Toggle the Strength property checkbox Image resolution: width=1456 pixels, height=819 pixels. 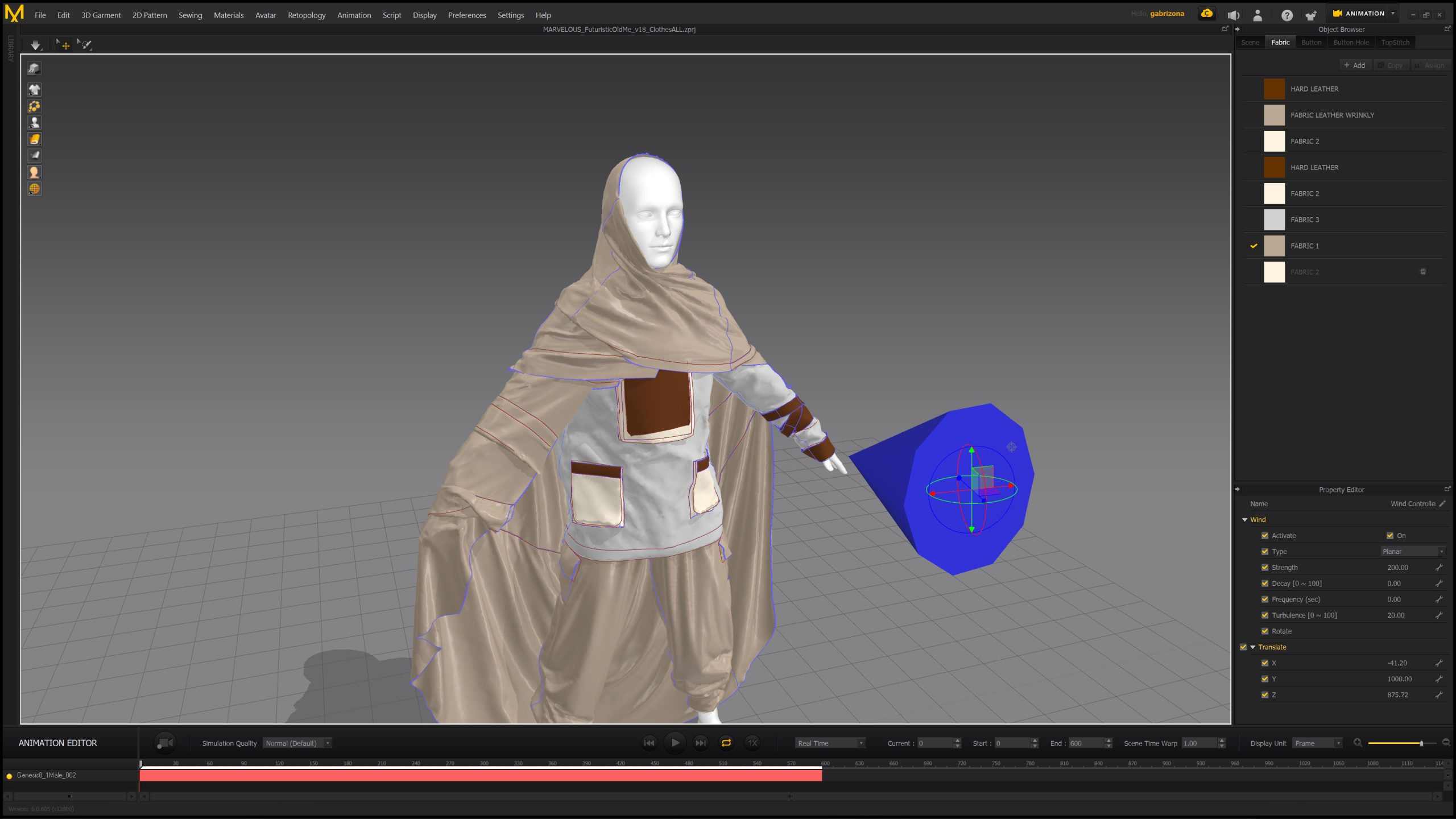(x=1265, y=568)
